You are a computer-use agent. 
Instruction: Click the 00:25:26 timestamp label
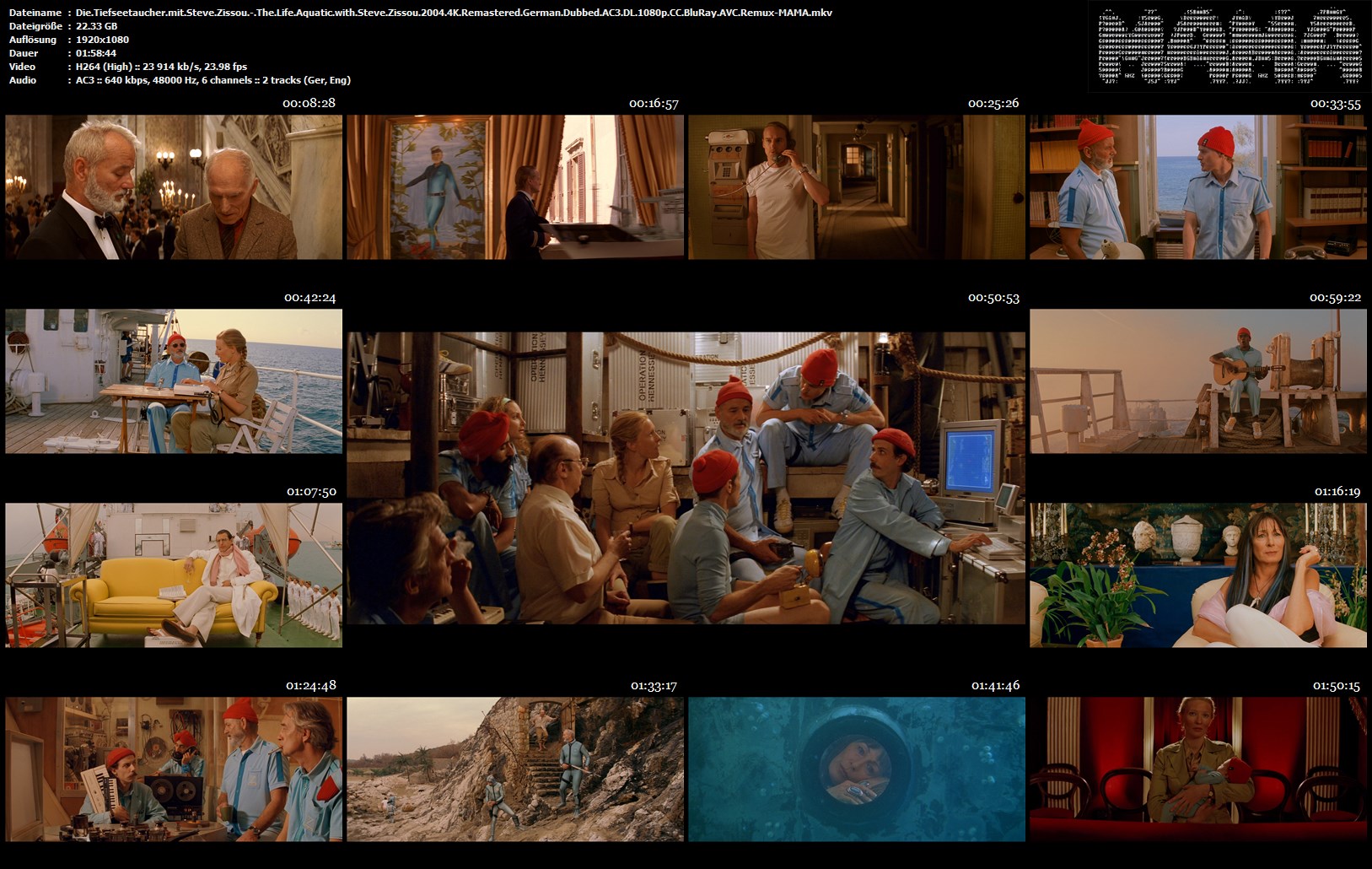pos(993,103)
